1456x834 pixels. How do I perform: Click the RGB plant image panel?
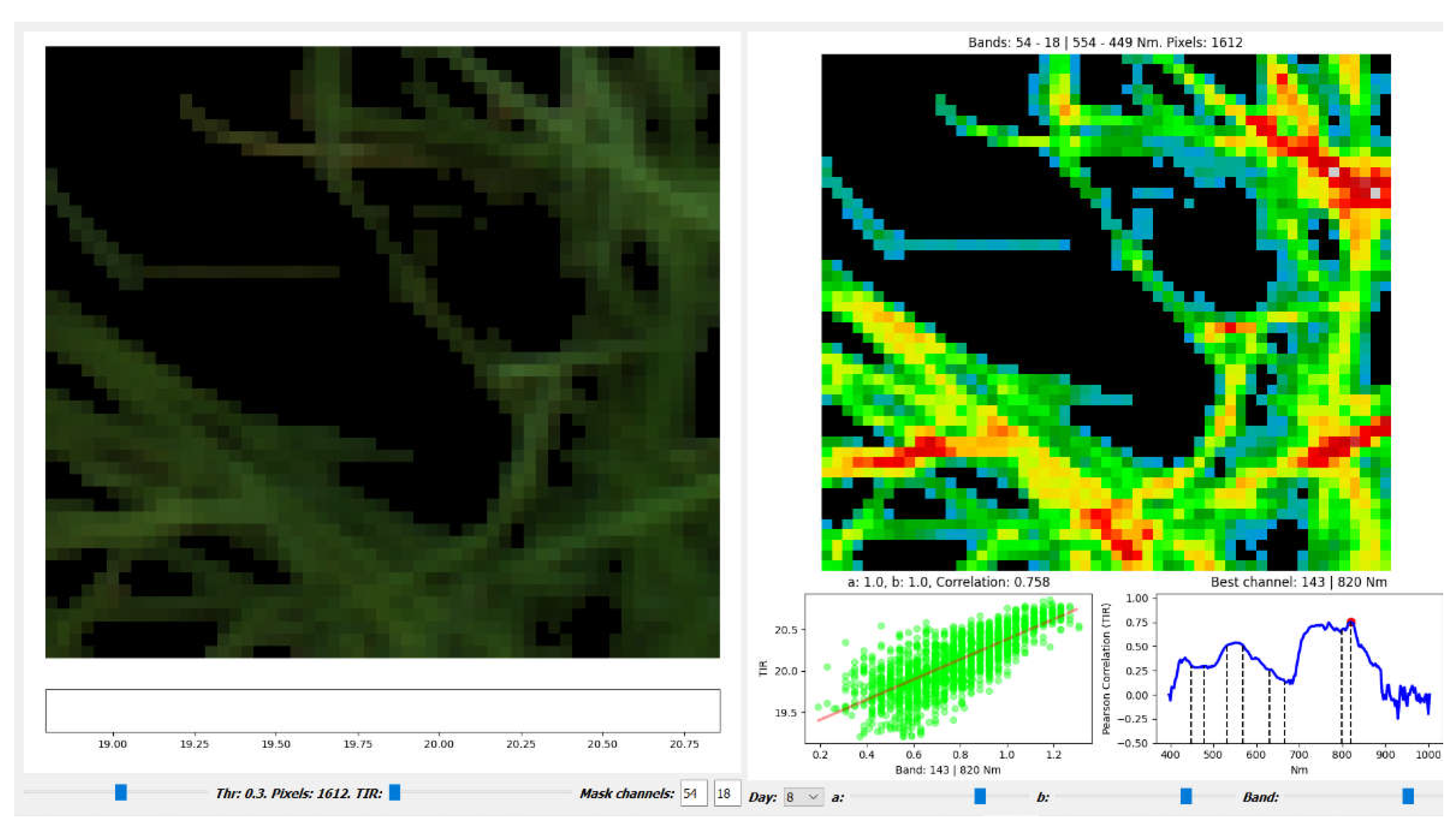[x=382, y=351]
